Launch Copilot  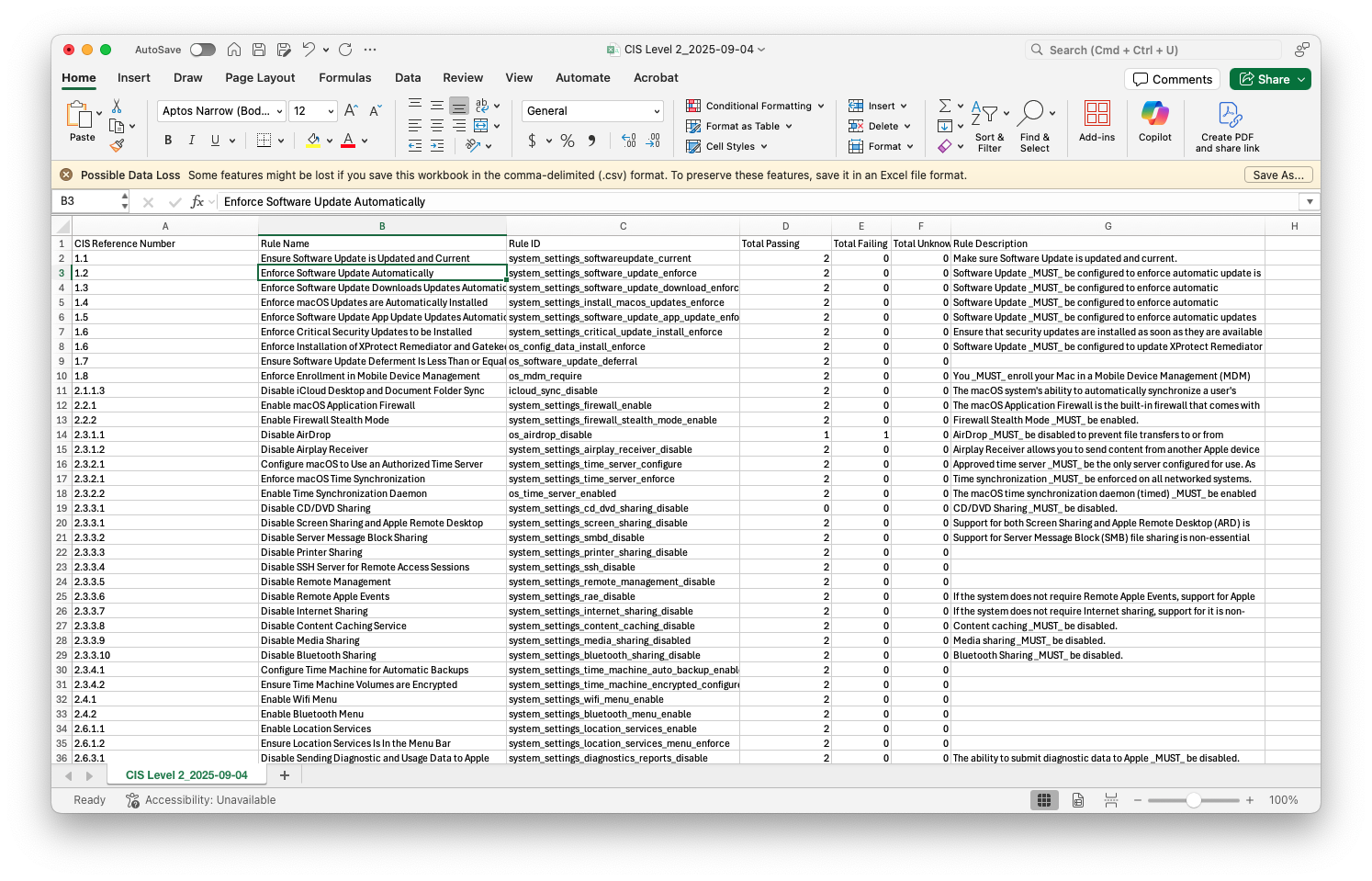1154,121
